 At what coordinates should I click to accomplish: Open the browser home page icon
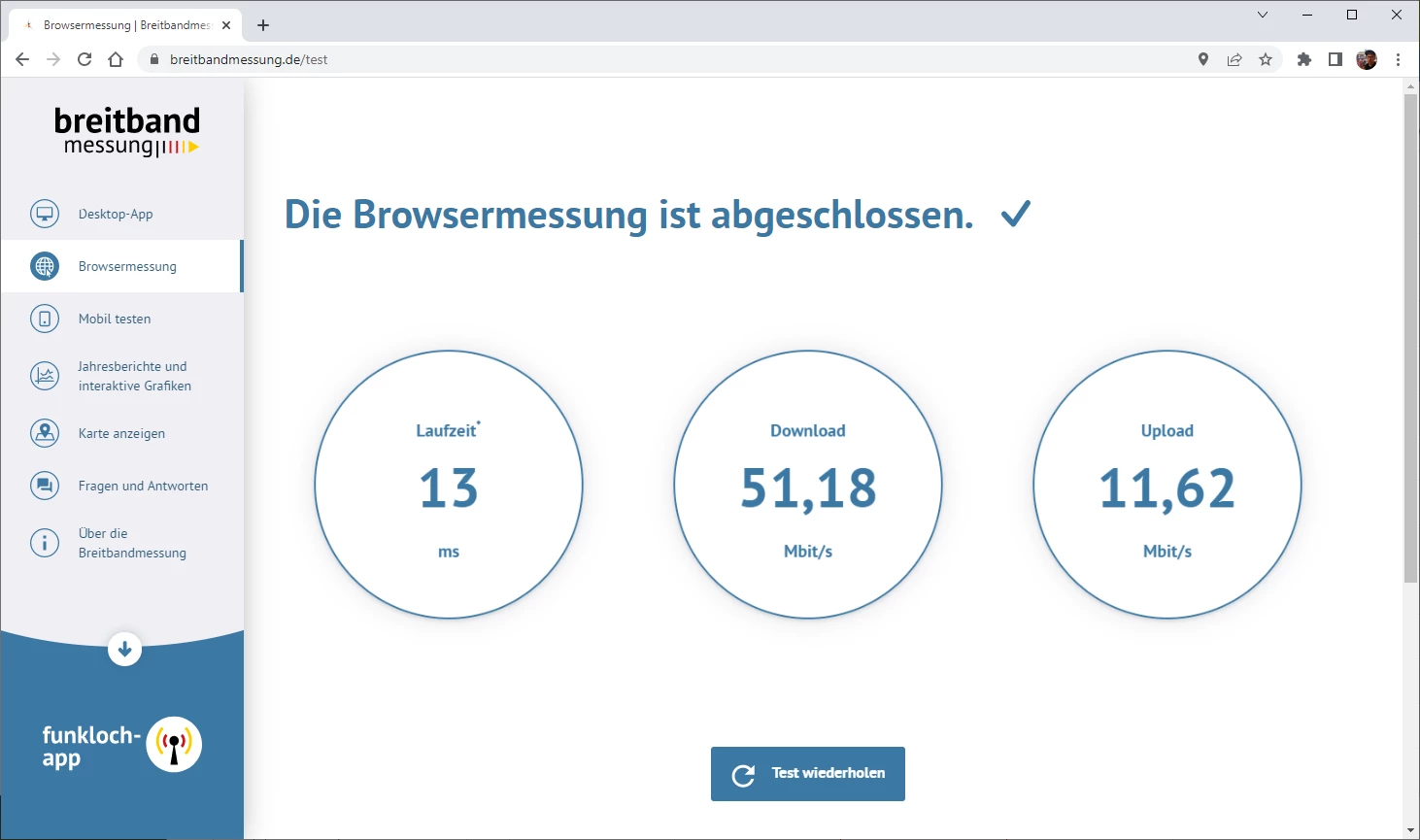pos(116,59)
